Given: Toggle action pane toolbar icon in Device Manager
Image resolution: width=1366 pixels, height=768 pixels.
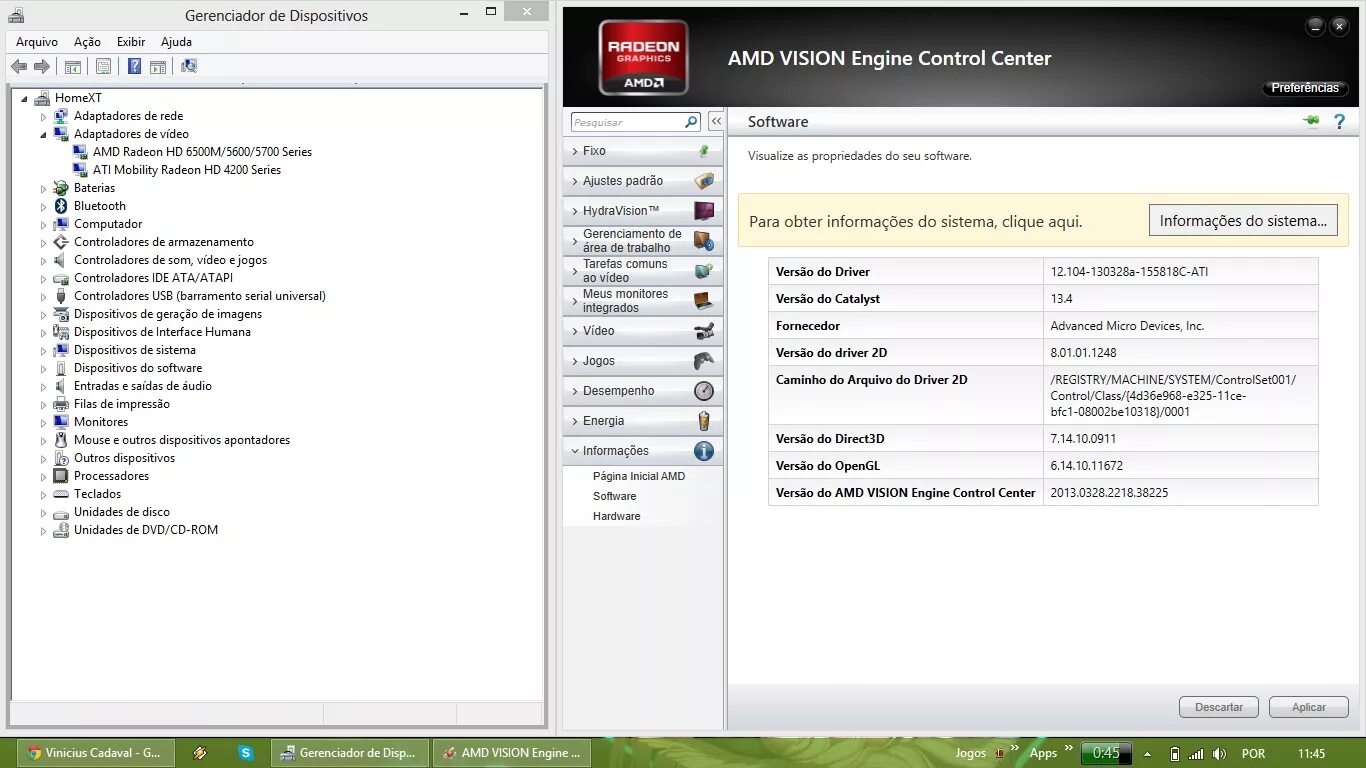Looking at the screenshot, I should pos(158,67).
